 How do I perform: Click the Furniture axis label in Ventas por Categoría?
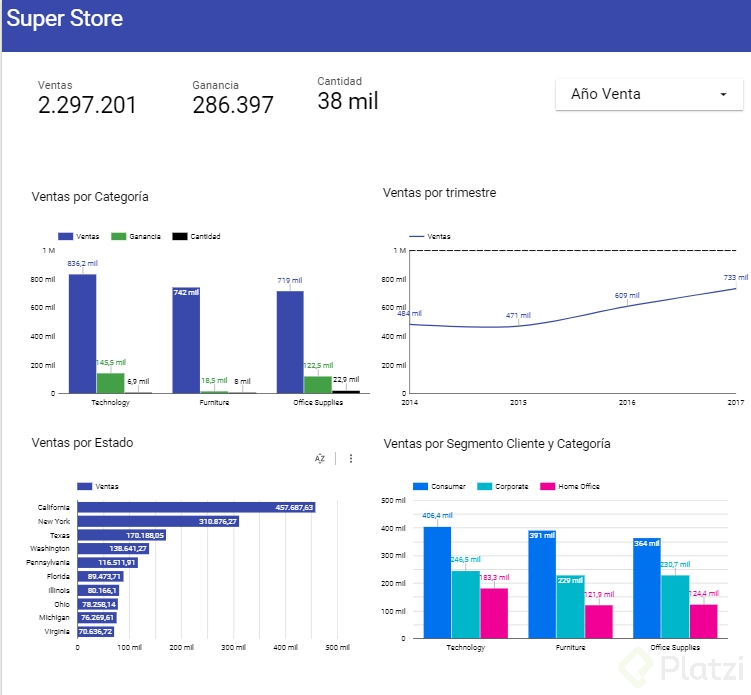(214, 402)
